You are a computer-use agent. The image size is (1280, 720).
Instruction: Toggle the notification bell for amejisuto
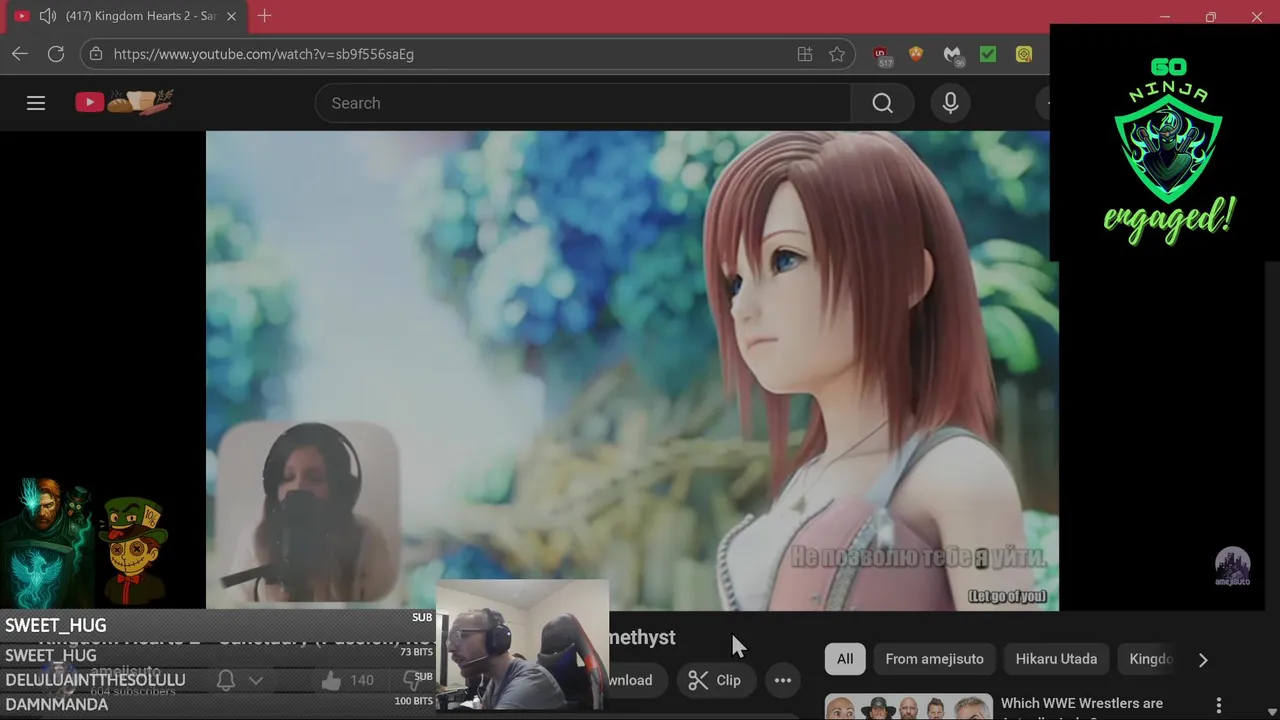point(226,680)
